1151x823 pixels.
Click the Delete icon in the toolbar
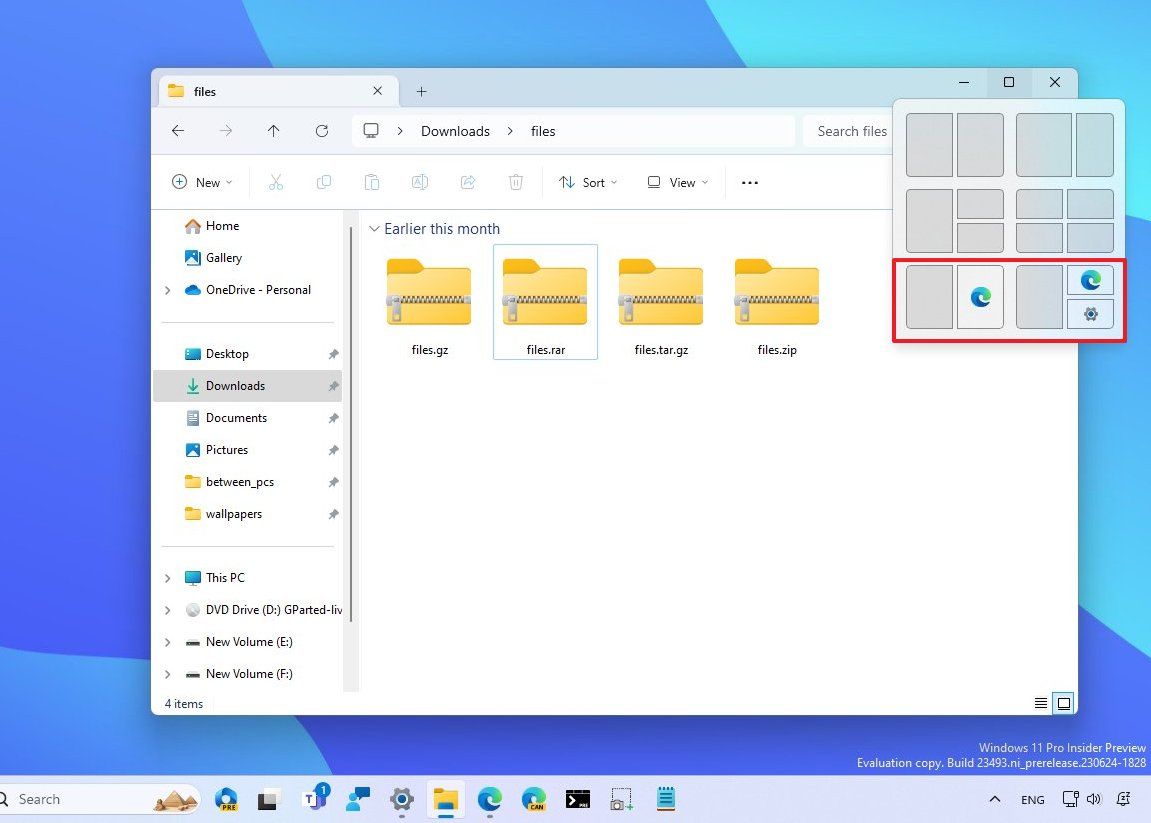tap(516, 182)
